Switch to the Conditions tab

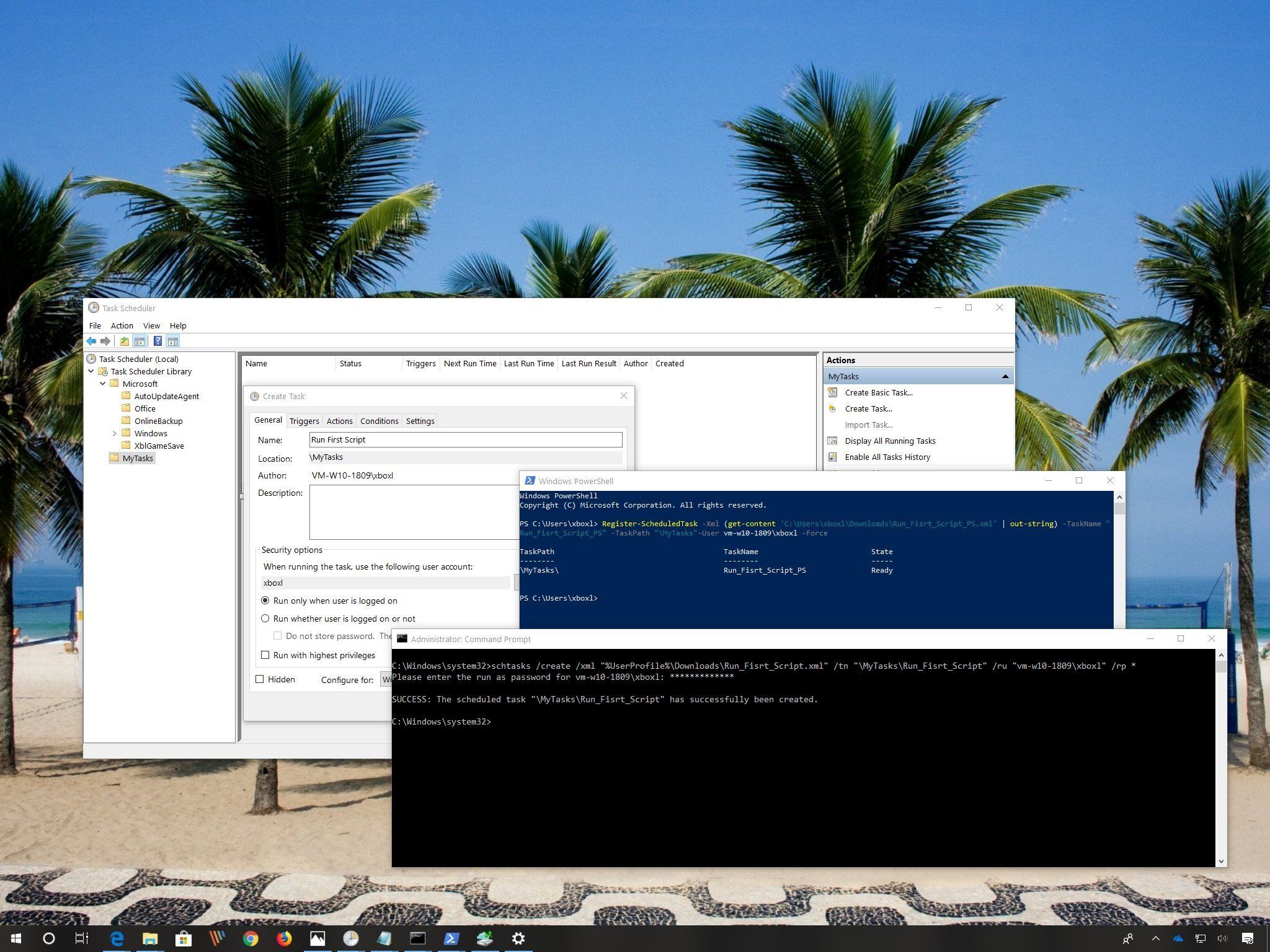(380, 421)
